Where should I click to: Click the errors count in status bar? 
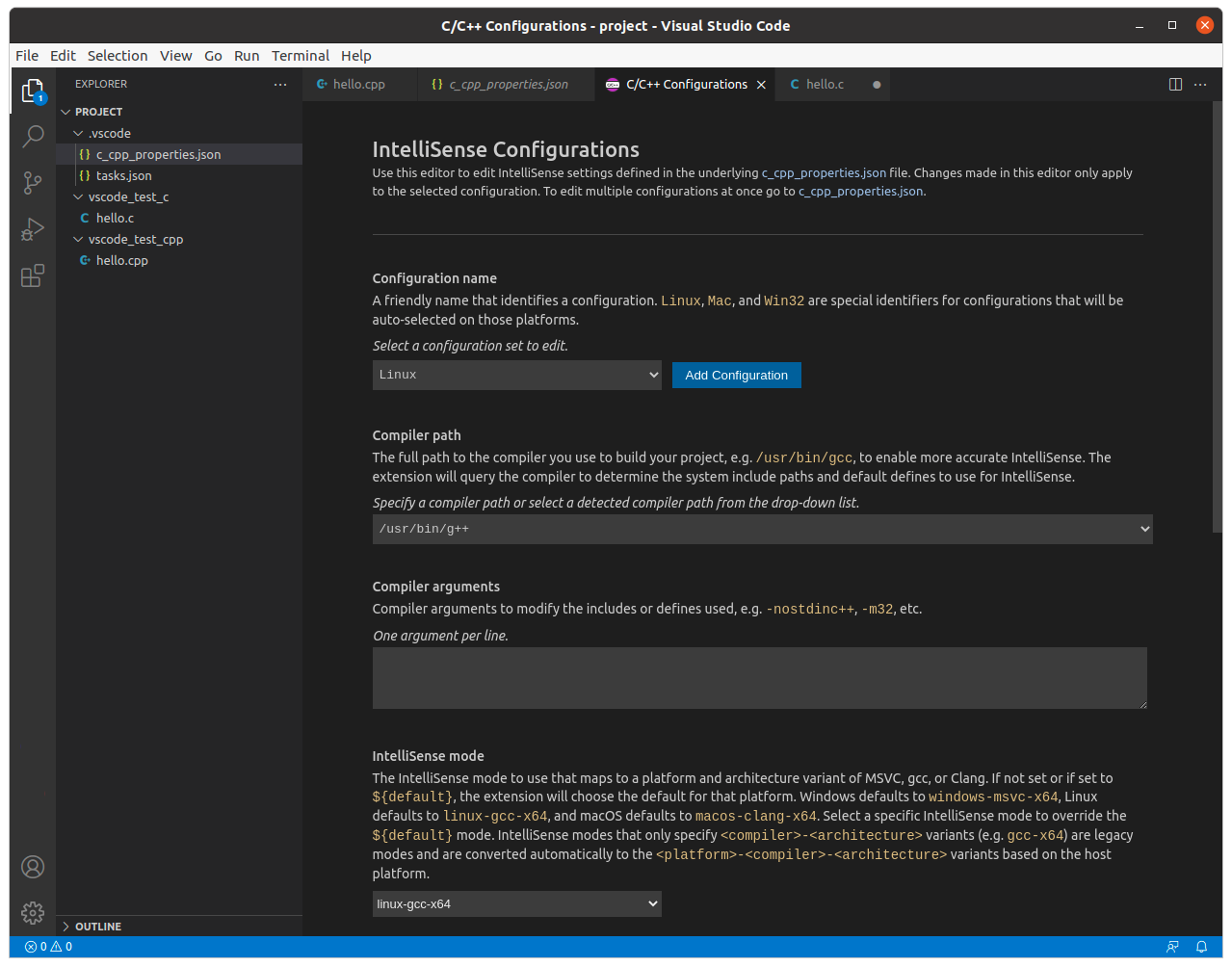pyautogui.click(x=36, y=947)
